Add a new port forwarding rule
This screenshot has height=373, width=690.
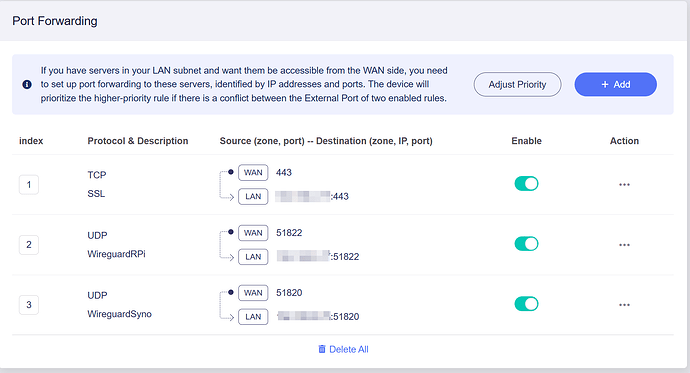coord(615,84)
